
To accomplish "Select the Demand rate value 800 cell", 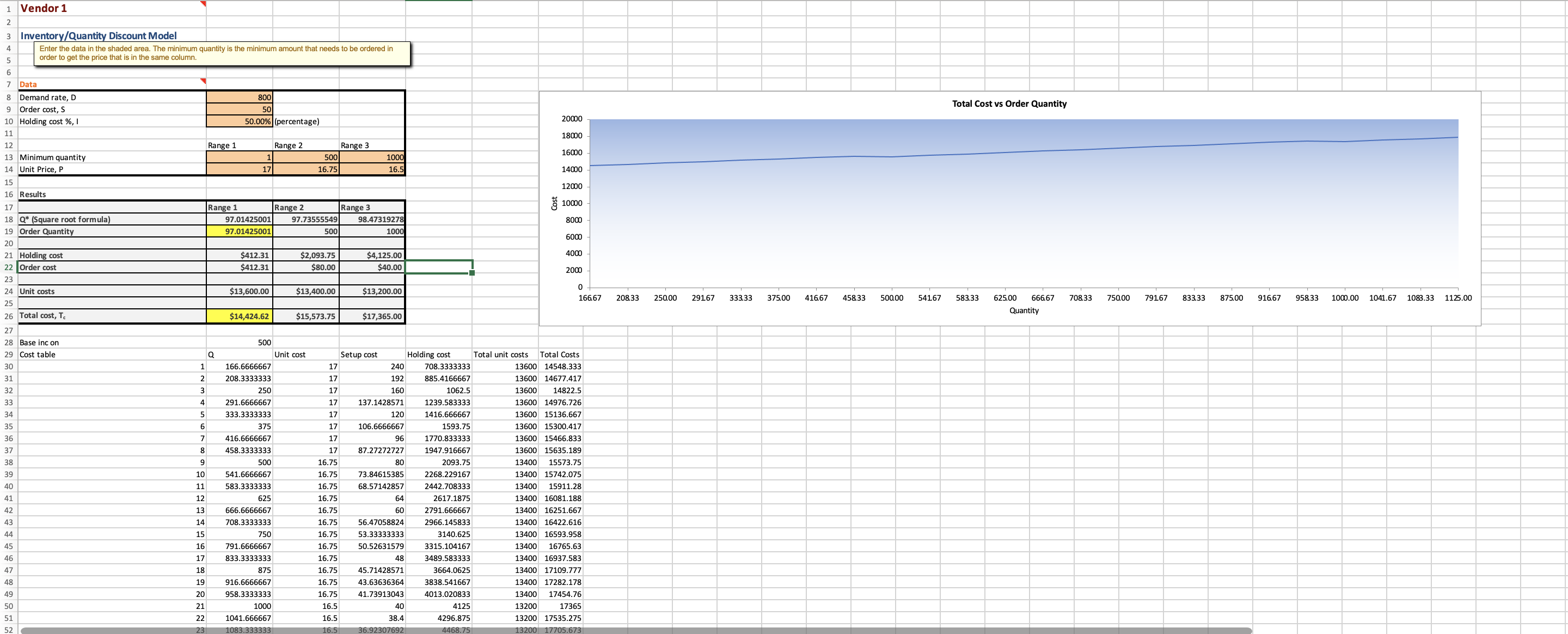I will [239, 97].
